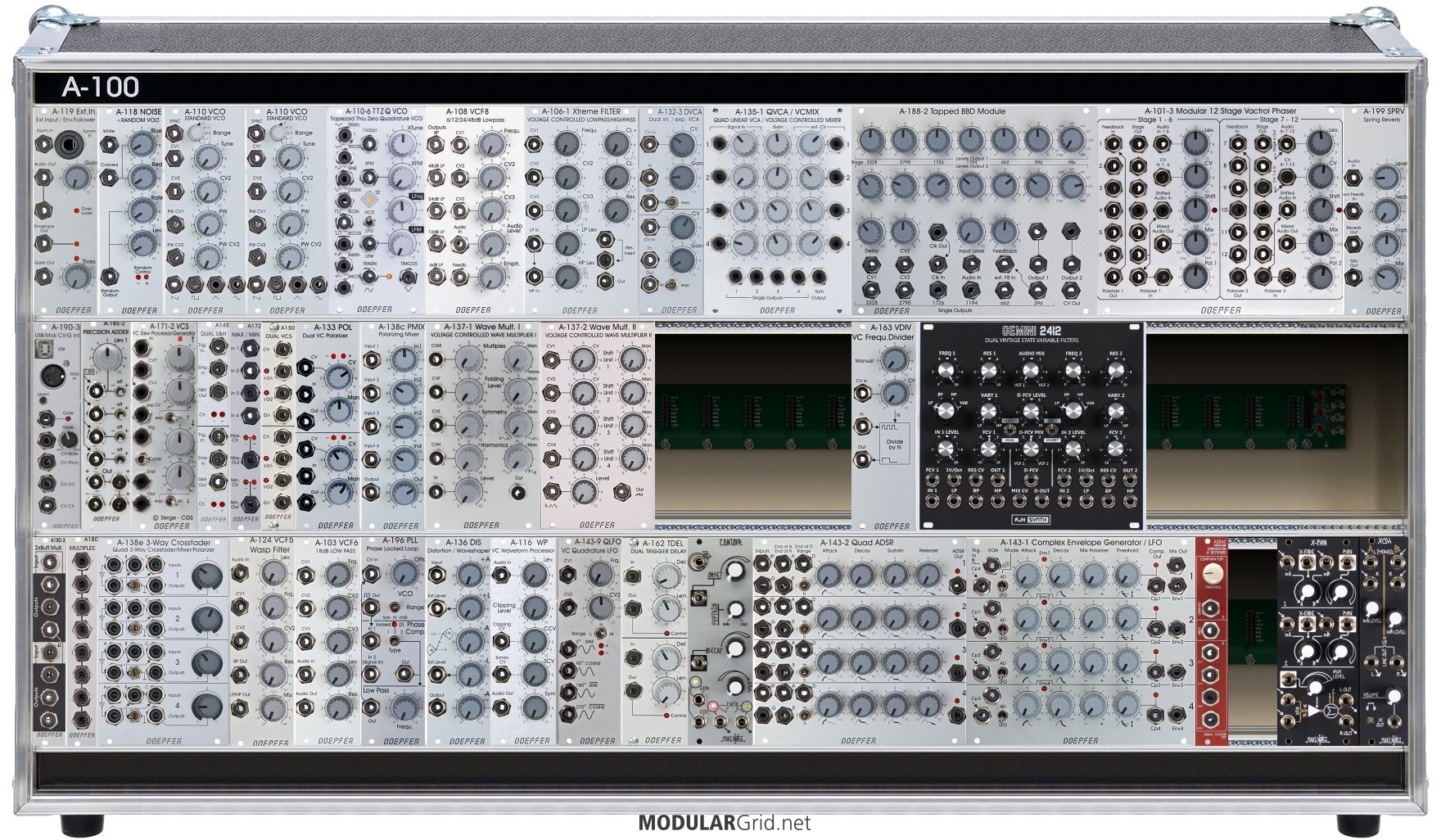1450x840 pixels.
Task: Adjust the Frq. knob on A-143-9 QLFO
Action: pyautogui.click(x=599, y=575)
